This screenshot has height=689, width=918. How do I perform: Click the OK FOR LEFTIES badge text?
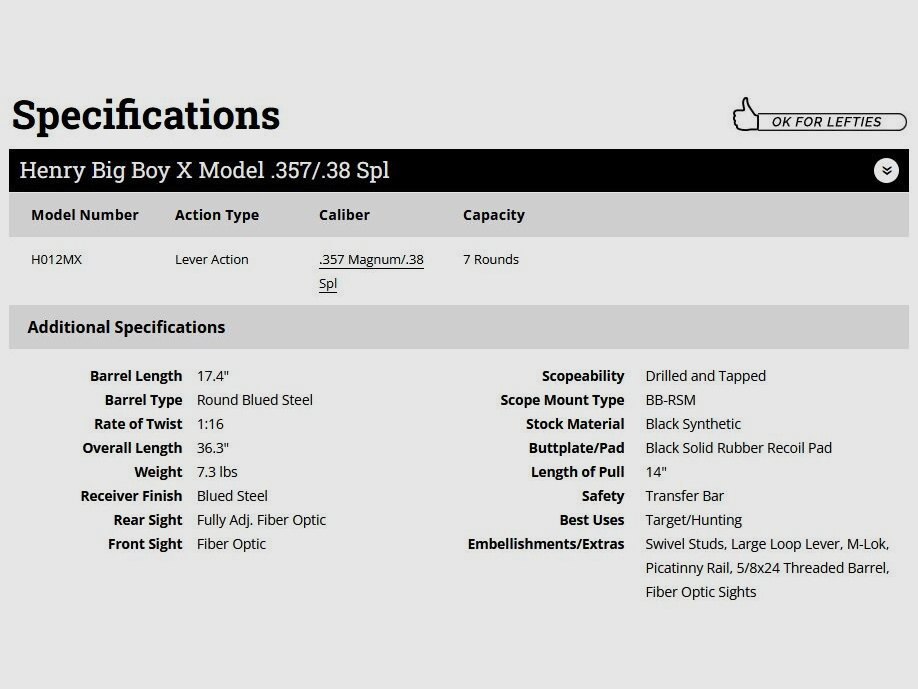point(826,122)
